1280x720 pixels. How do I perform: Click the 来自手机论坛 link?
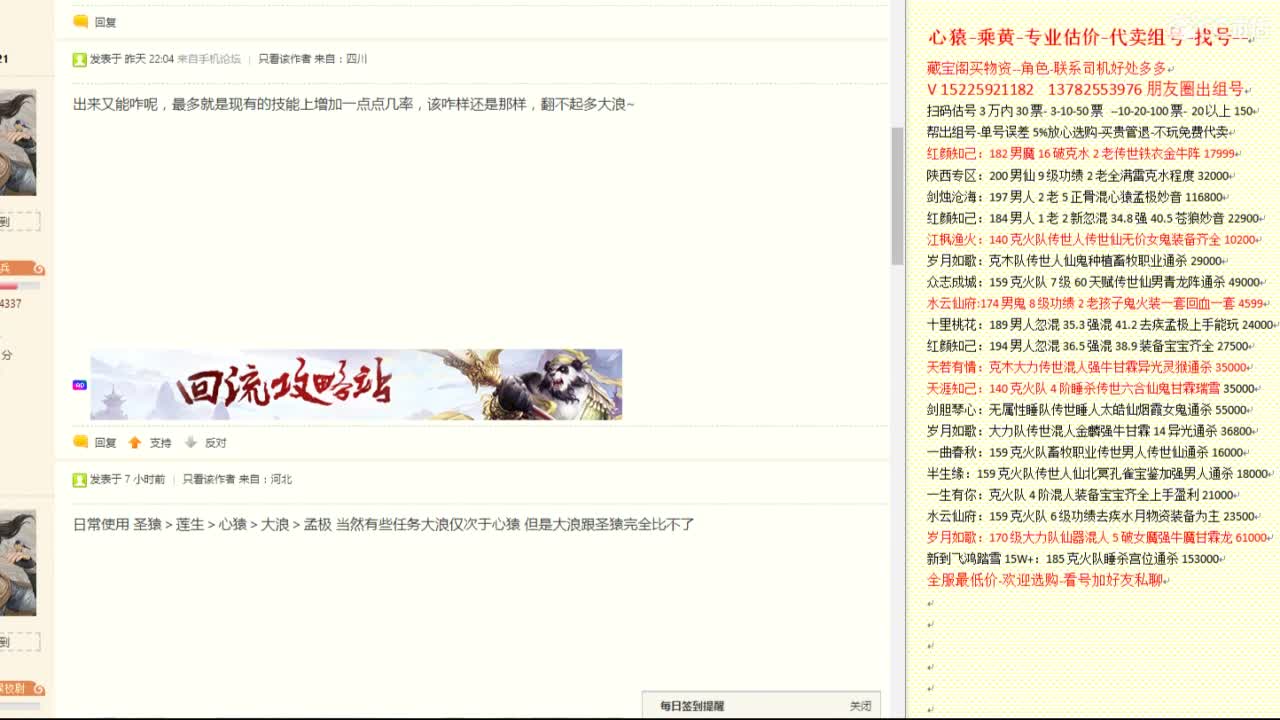(209, 60)
